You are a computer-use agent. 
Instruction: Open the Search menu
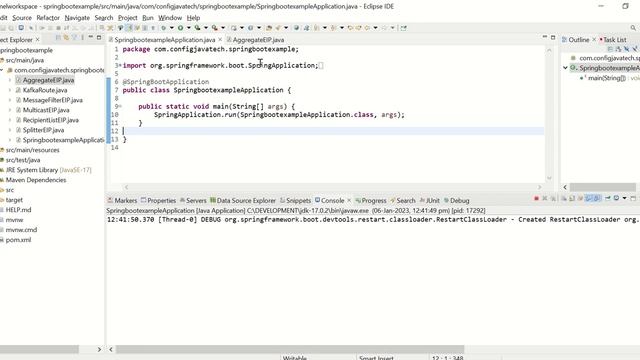point(104,18)
